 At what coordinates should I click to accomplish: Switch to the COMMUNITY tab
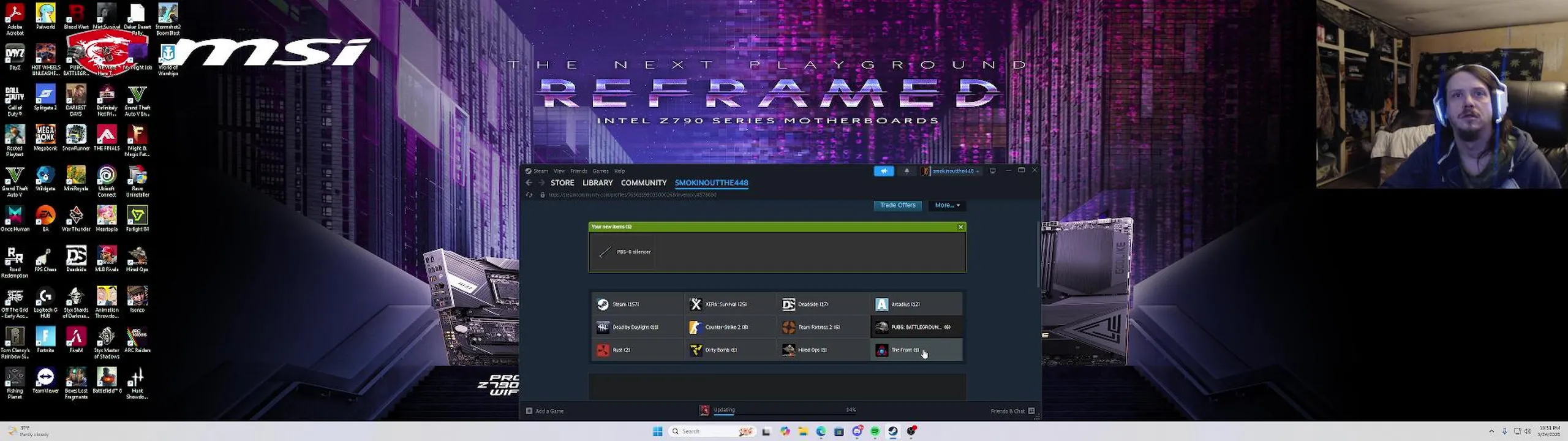coord(643,183)
